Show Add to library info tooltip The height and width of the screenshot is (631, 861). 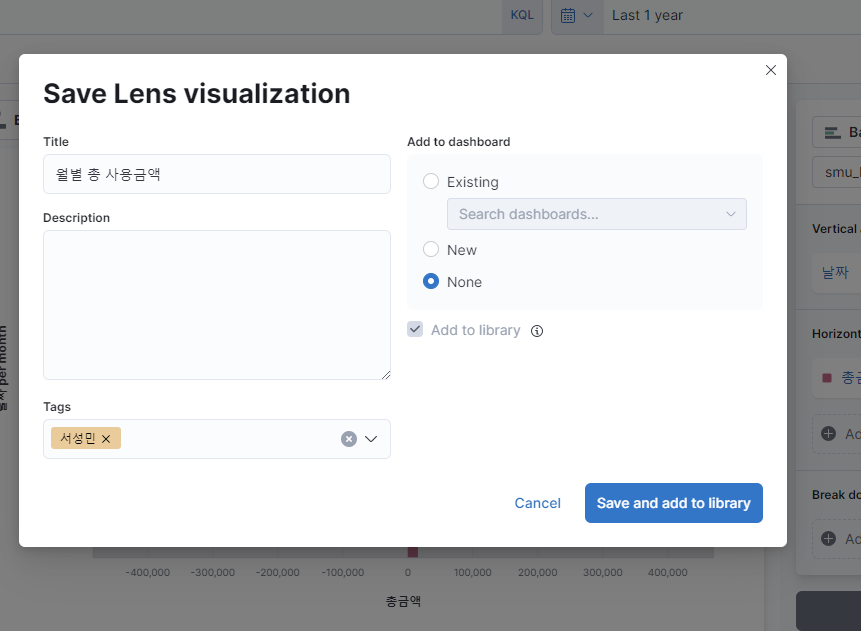tap(537, 331)
